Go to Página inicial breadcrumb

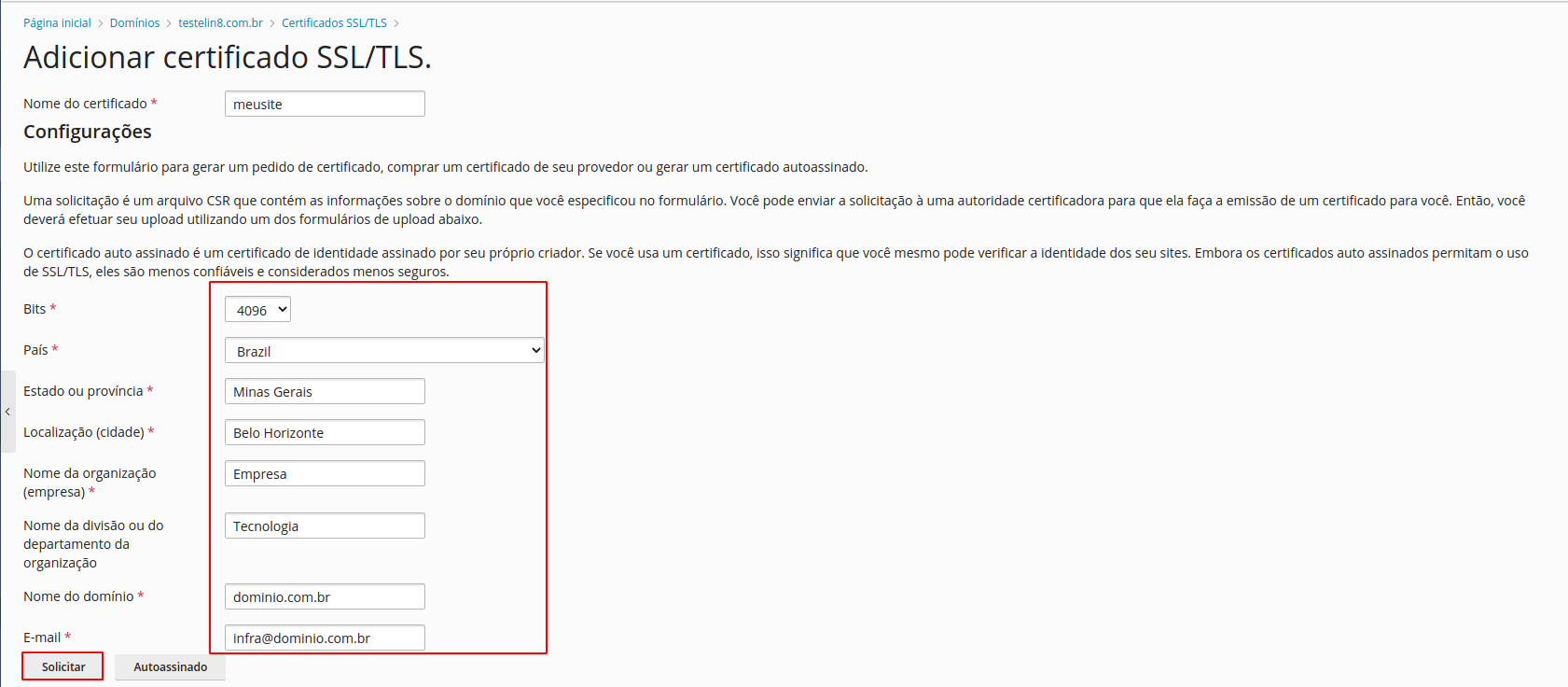pyautogui.click(x=57, y=23)
